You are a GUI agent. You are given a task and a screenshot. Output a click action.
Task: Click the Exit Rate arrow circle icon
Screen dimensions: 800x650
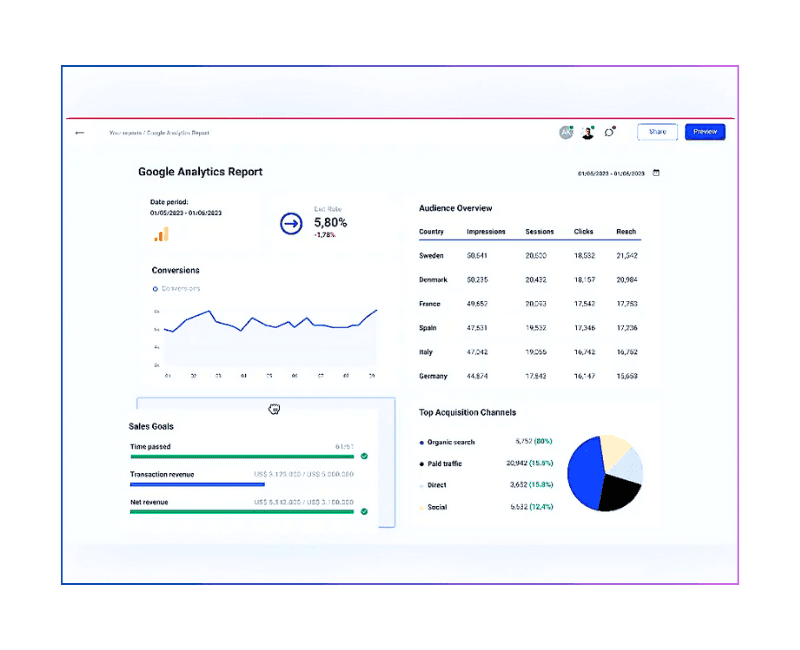291,224
